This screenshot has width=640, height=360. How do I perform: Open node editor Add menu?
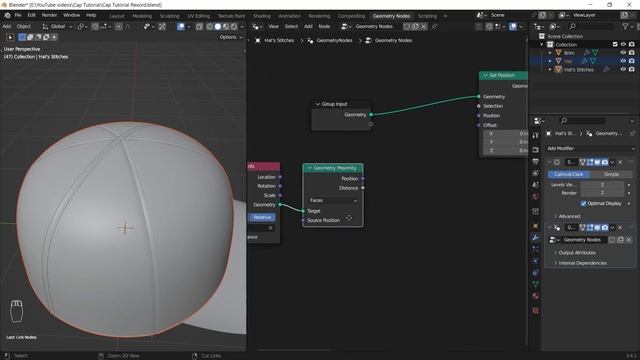(x=308, y=27)
